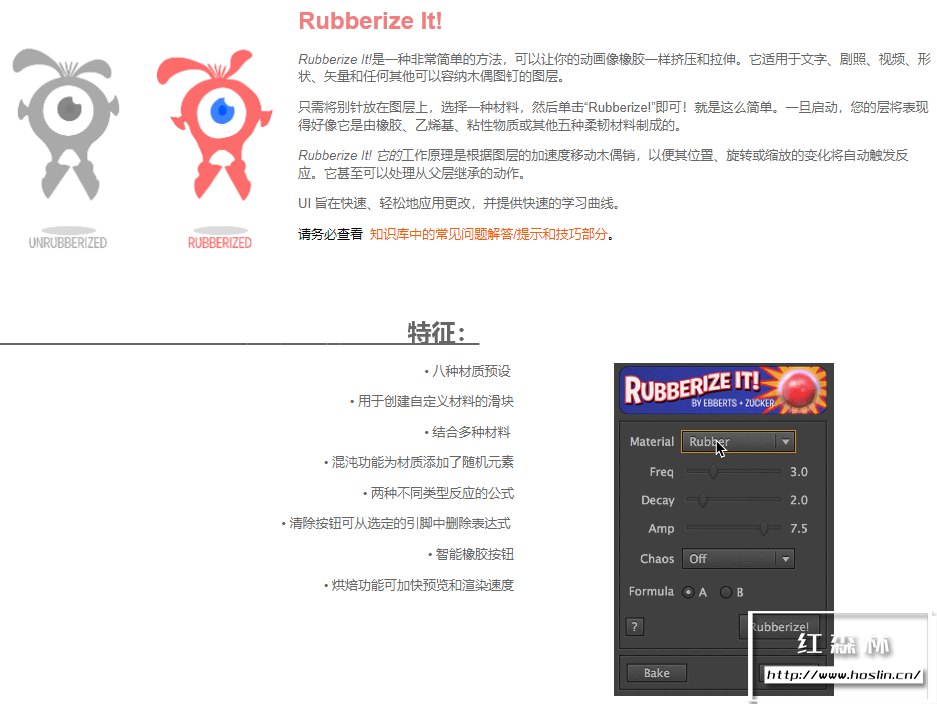Click the 特征: section heading
Image resolution: width=937 pixels, height=704 pixels.
tap(437, 332)
